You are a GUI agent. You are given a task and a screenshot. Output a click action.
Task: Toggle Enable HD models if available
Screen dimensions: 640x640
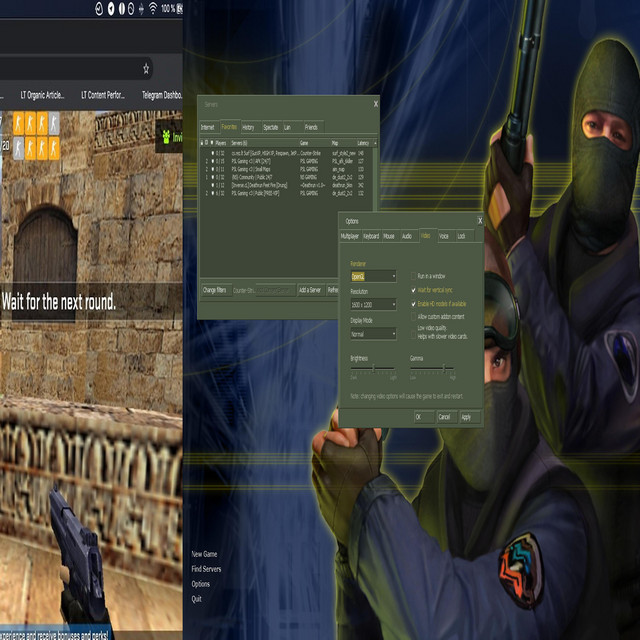[x=414, y=302]
